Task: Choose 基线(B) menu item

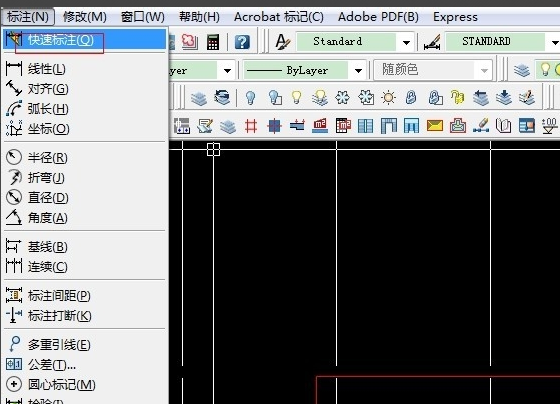Action: (85, 246)
